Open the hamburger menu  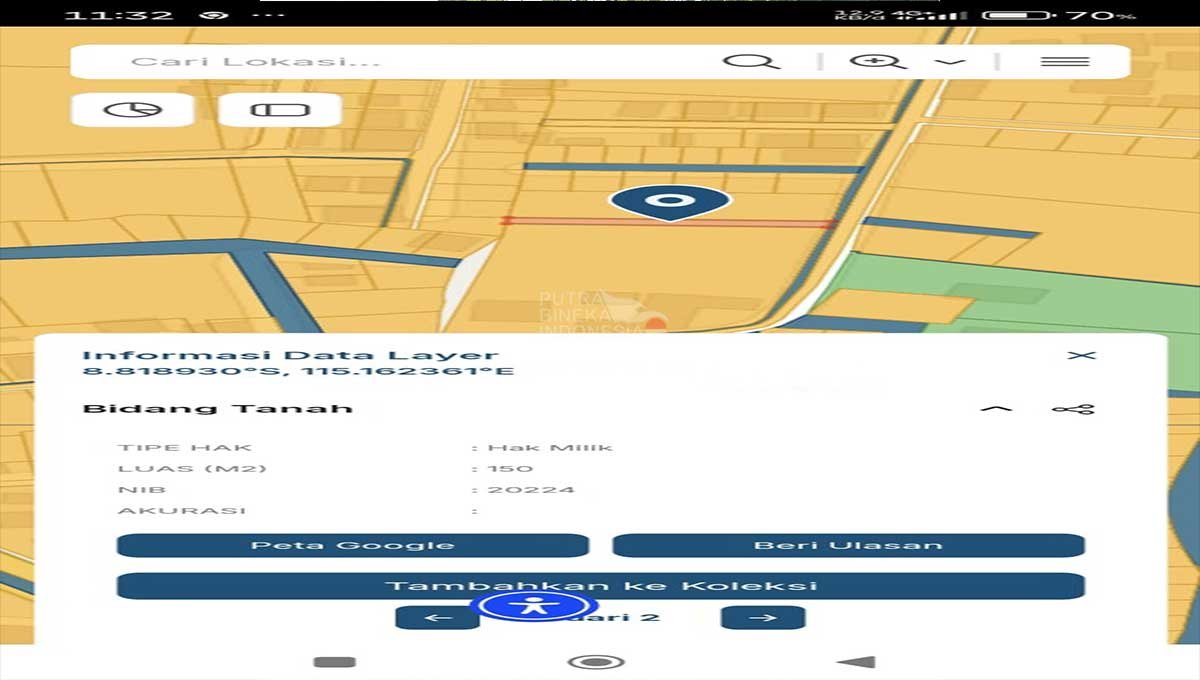[x=1064, y=62]
